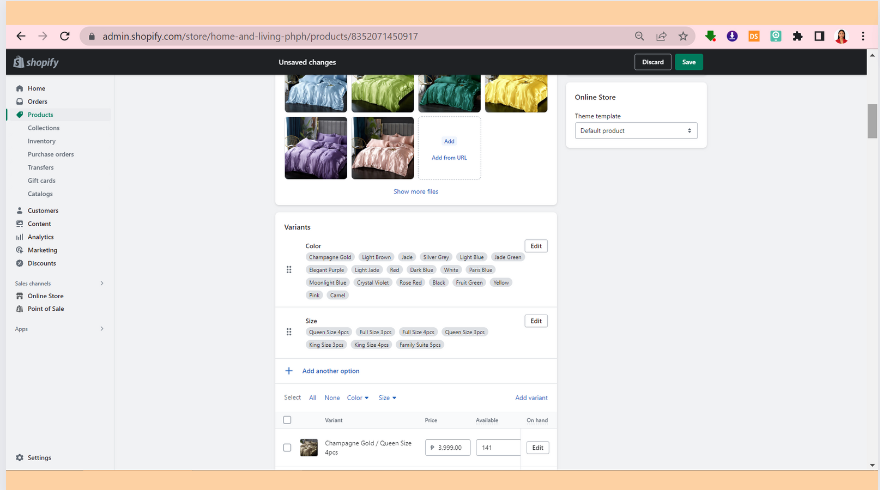Open the Color select filter dropdown

[x=358, y=397]
